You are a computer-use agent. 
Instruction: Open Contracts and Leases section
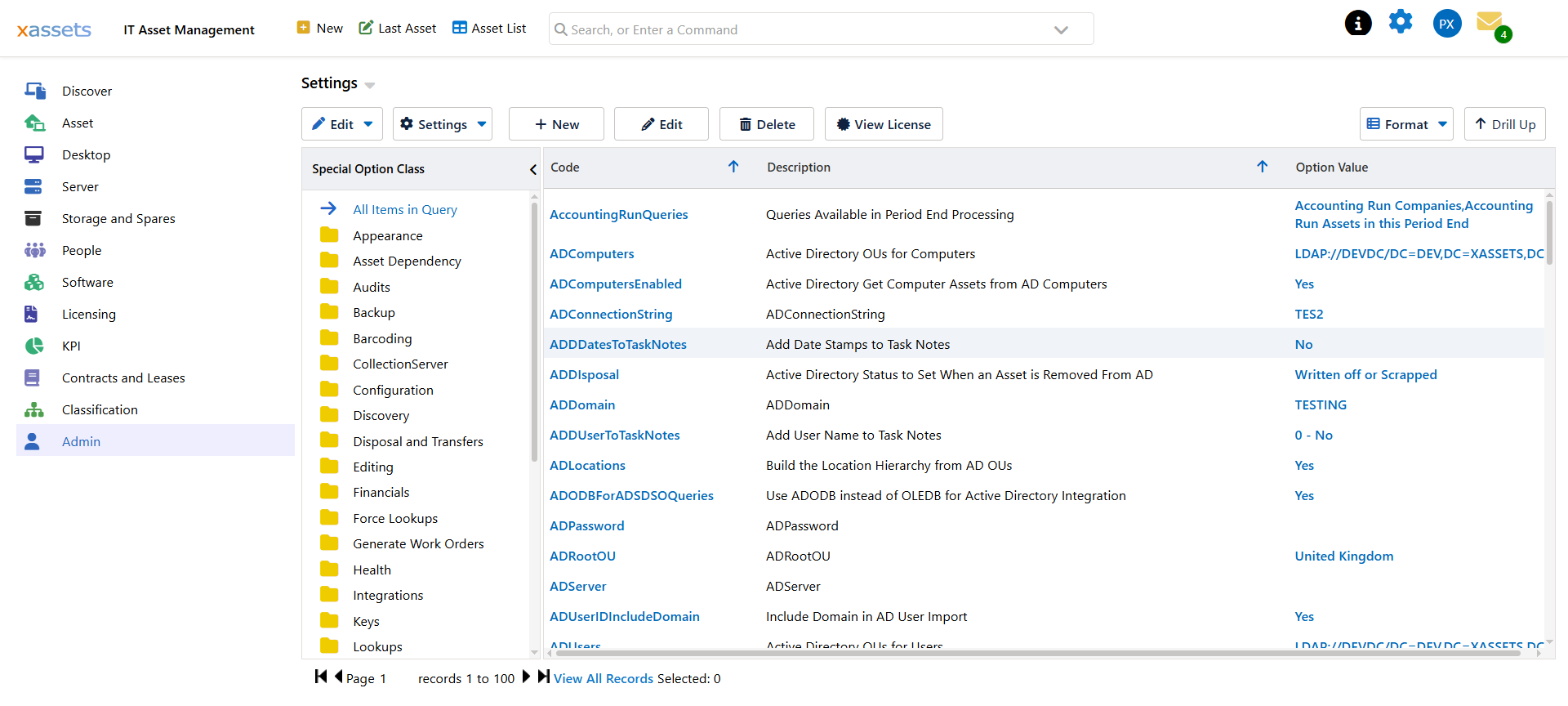coord(155,378)
